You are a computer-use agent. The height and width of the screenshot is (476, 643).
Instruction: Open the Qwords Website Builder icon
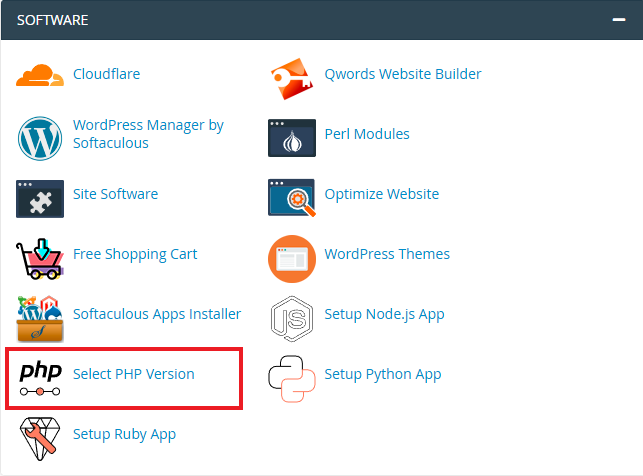point(292,75)
